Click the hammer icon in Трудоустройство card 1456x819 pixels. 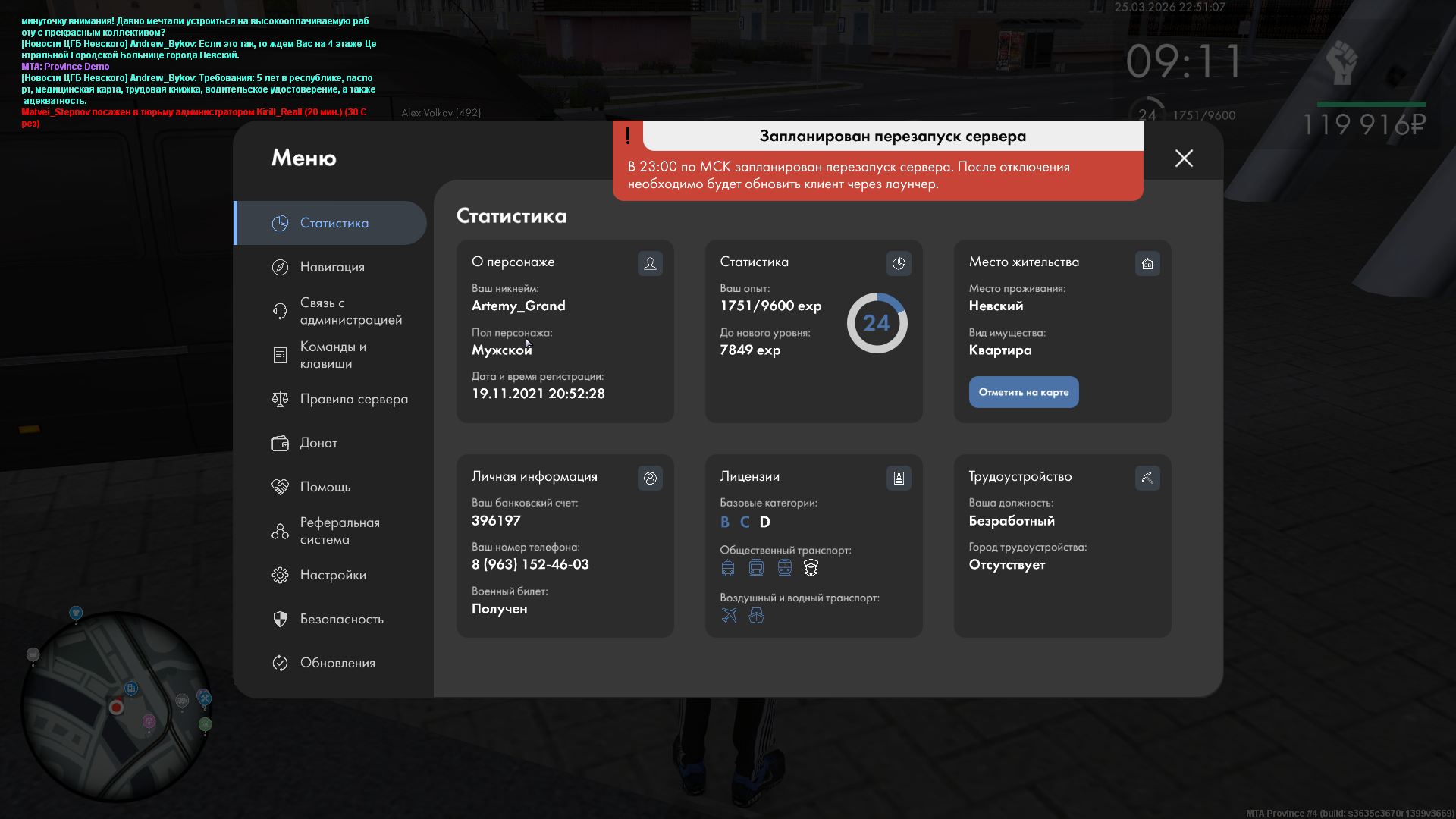pos(1147,478)
